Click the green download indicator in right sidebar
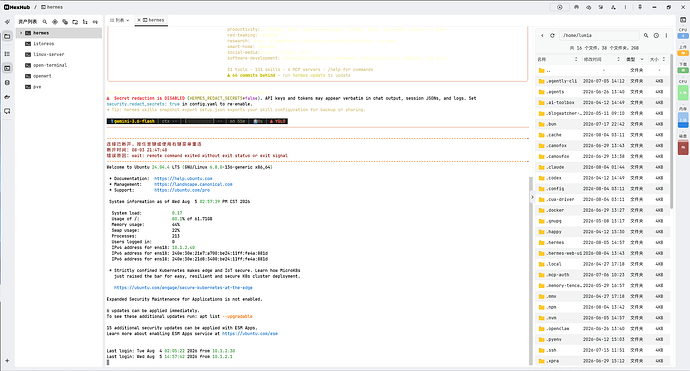The width and height of the screenshot is (690, 371). pyautogui.click(x=683, y=70)
